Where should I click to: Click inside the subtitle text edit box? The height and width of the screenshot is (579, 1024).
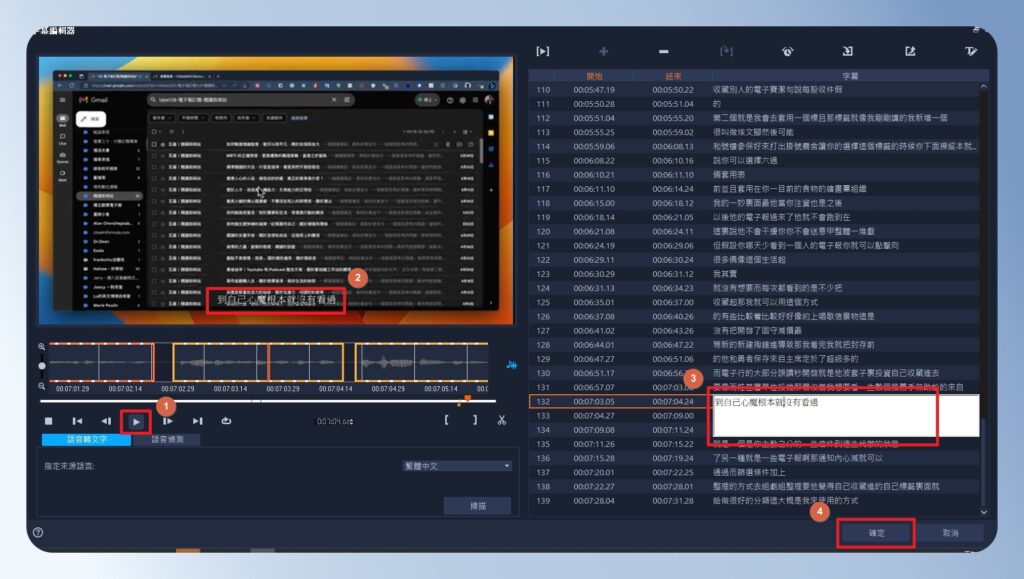(x=846, y=416)
